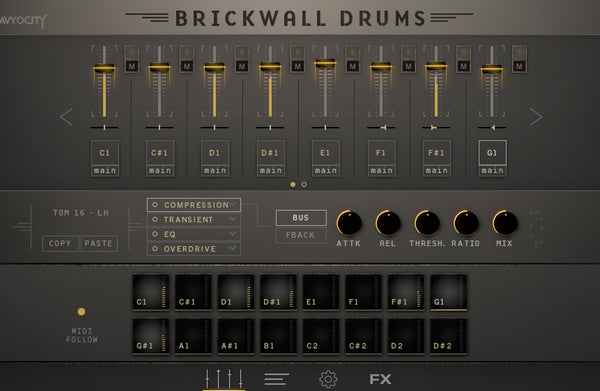Trigger the B1 drum pad

click(x=278, y=336)
